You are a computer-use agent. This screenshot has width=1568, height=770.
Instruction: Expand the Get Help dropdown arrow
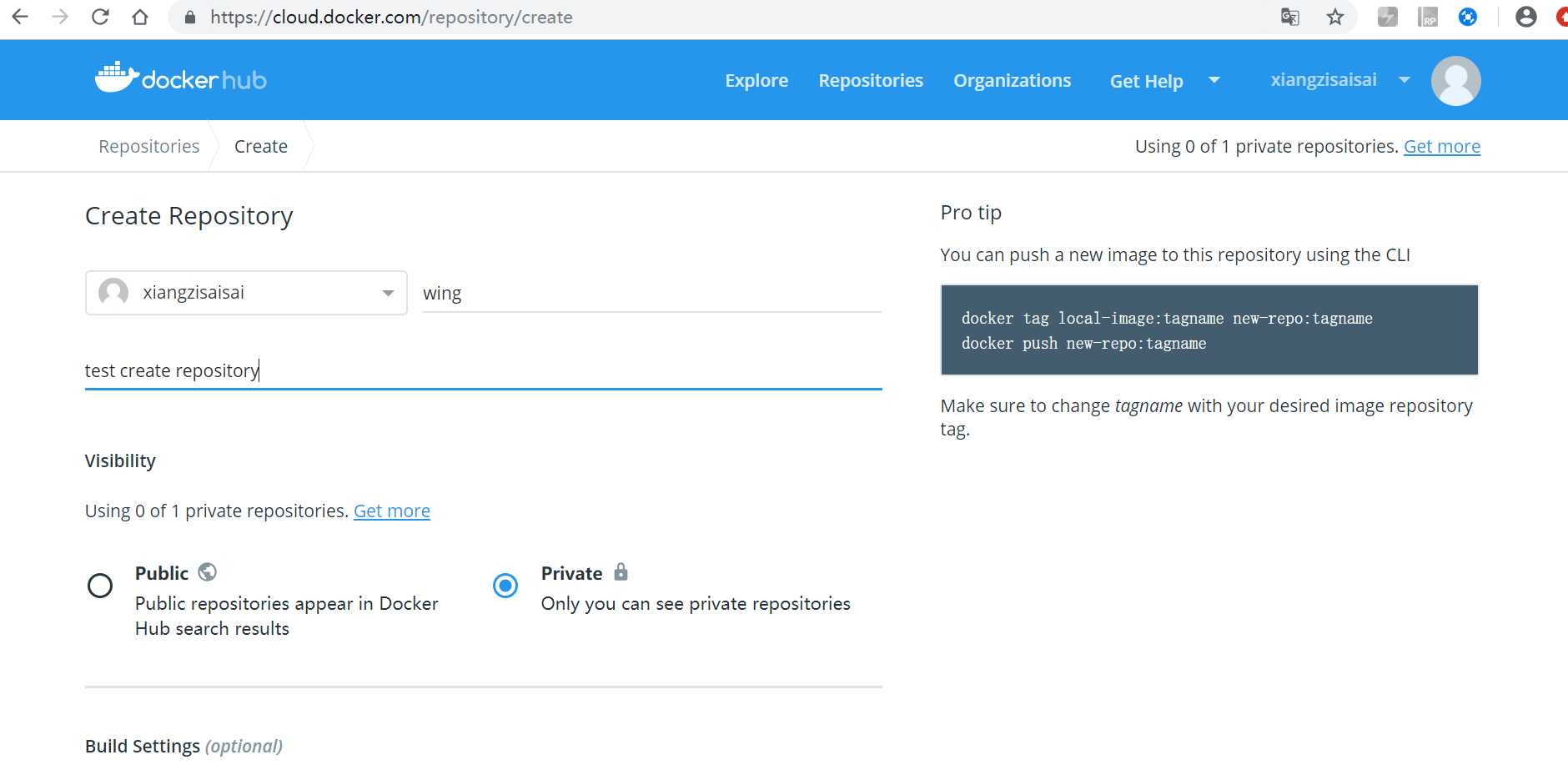[x=1214, y=80]
